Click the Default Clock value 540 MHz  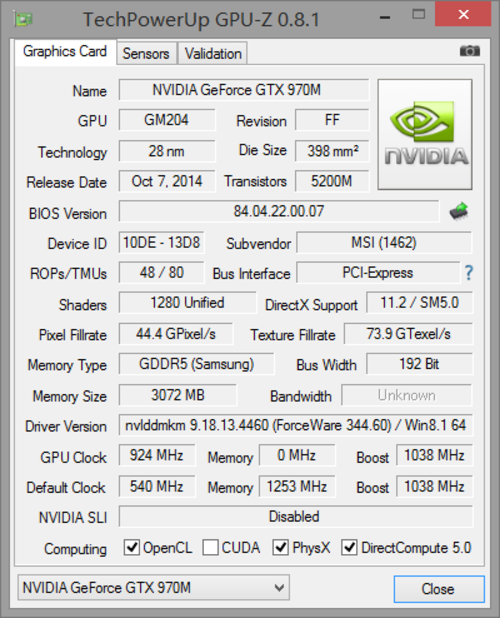157,486
